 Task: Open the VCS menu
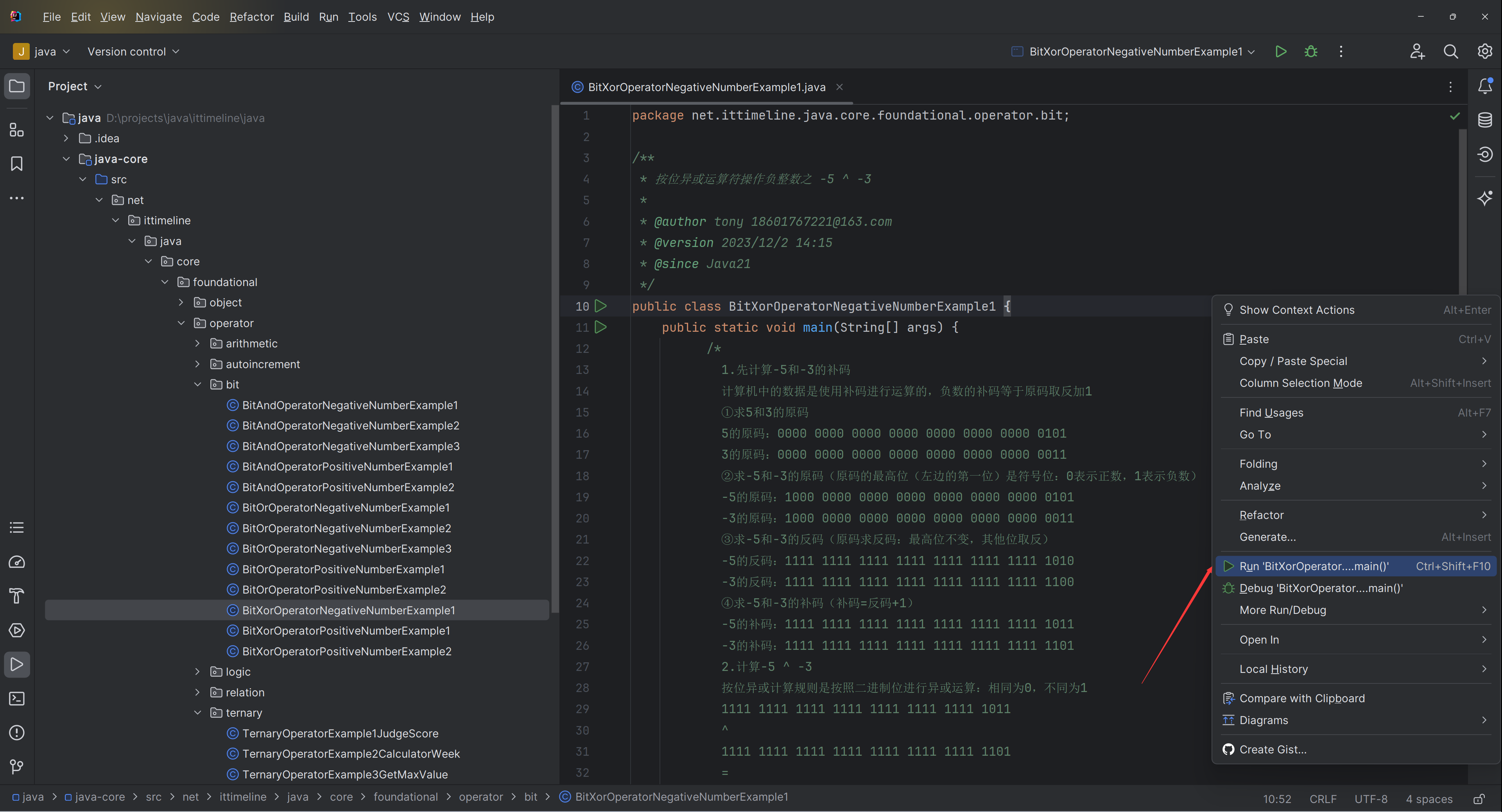coord(398,17)
